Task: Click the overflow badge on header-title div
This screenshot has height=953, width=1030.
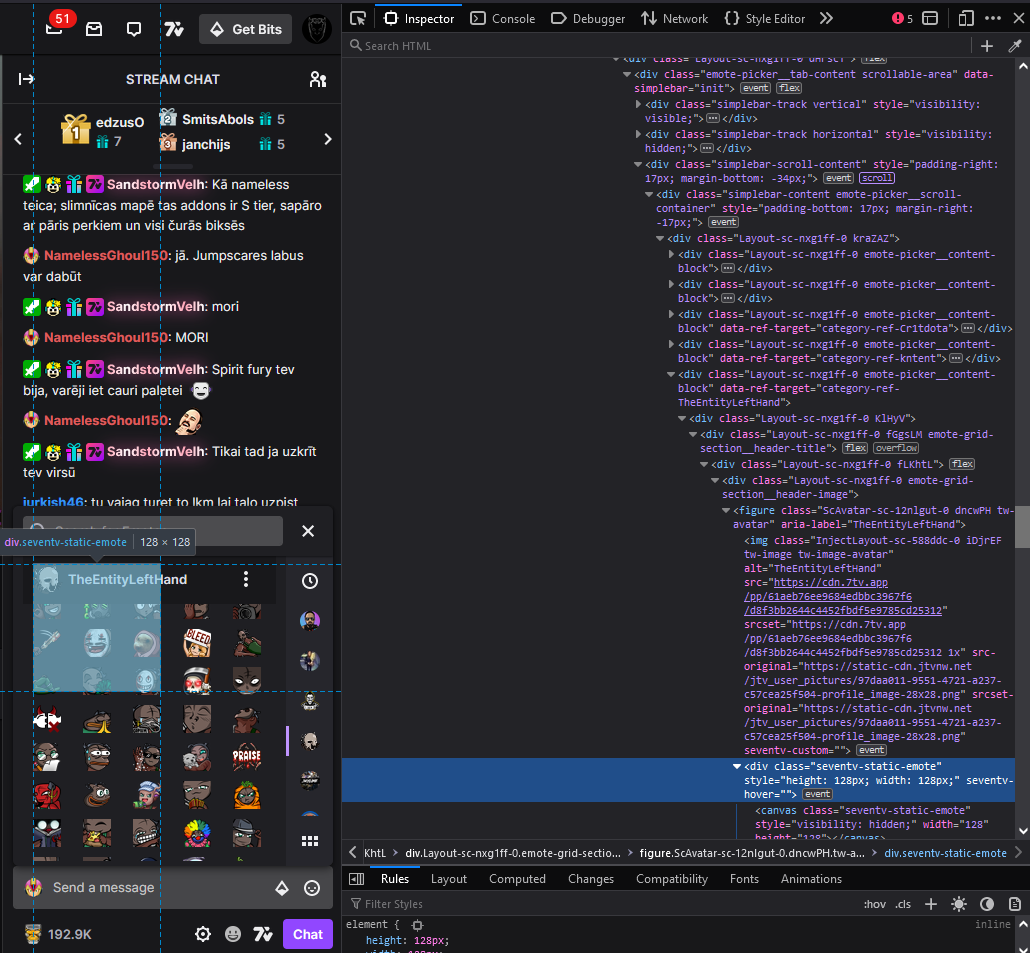Action: (x=896, y=448)
